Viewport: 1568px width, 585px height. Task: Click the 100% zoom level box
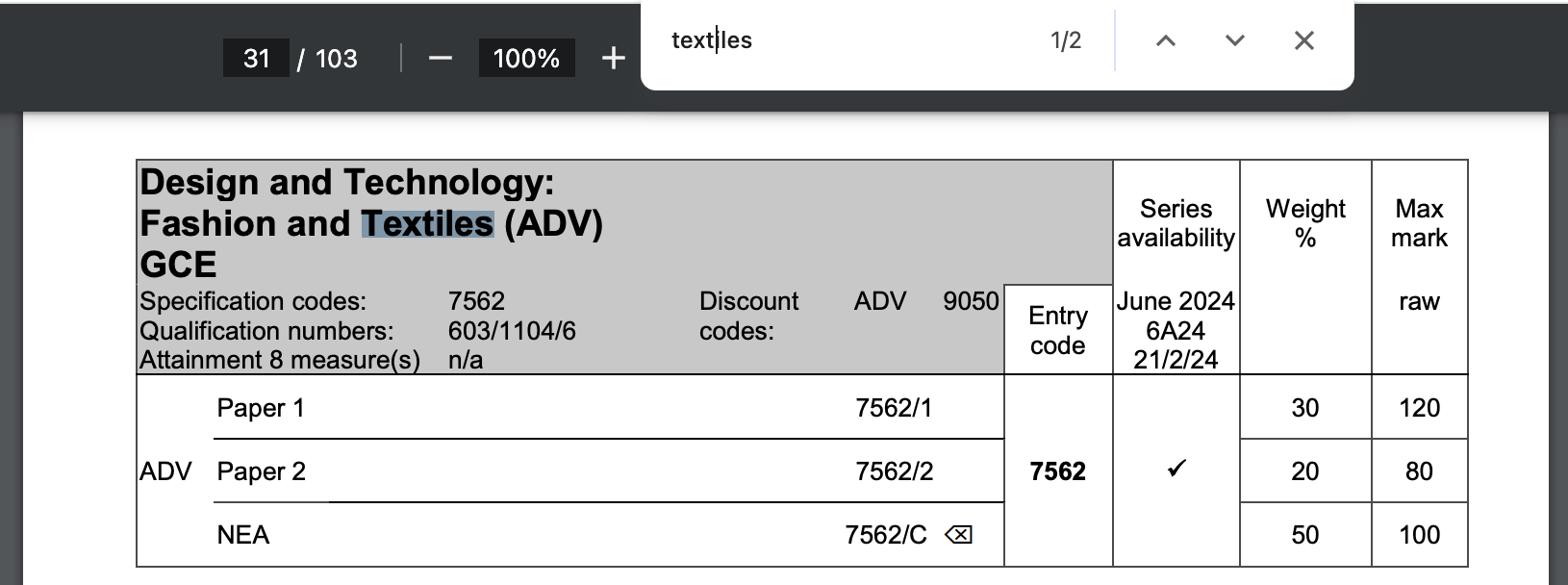[x=526, y=59]
